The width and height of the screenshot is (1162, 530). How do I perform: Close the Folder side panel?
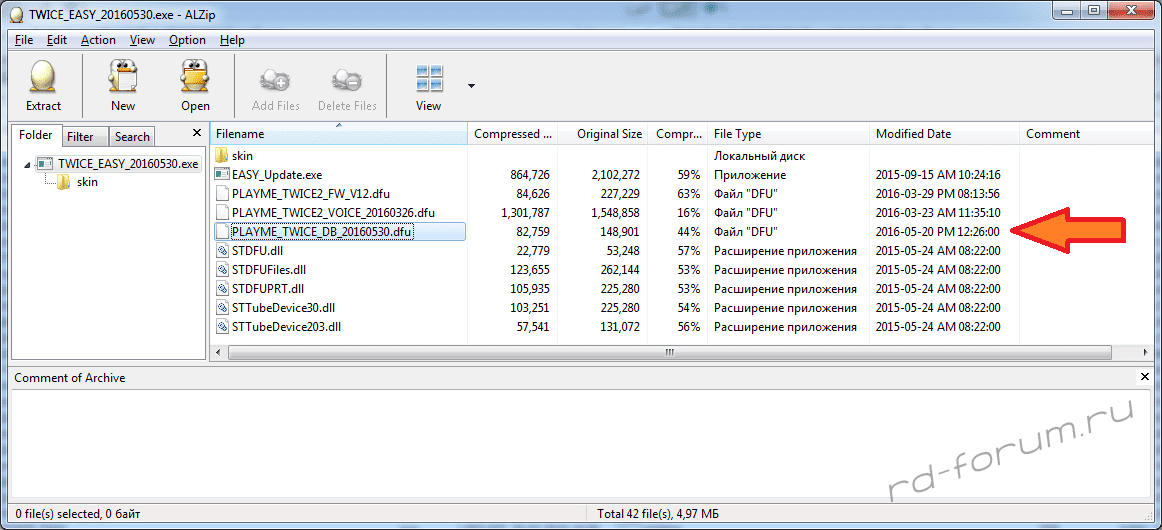196,133
